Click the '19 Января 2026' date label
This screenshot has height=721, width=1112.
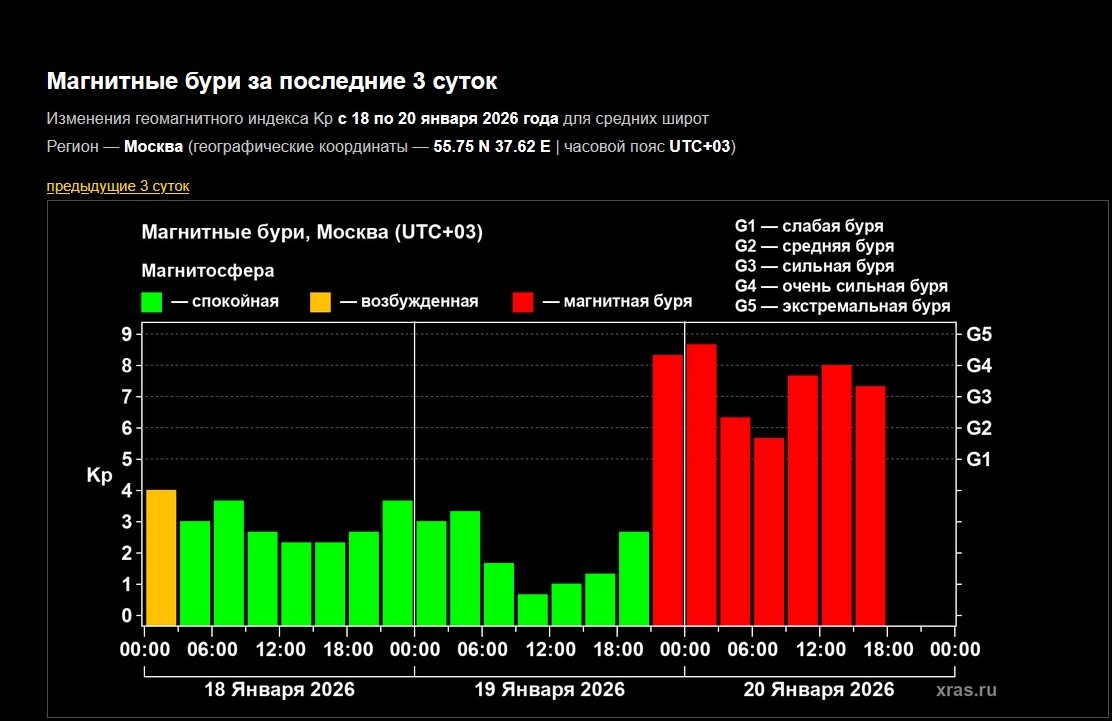point(549,690)
